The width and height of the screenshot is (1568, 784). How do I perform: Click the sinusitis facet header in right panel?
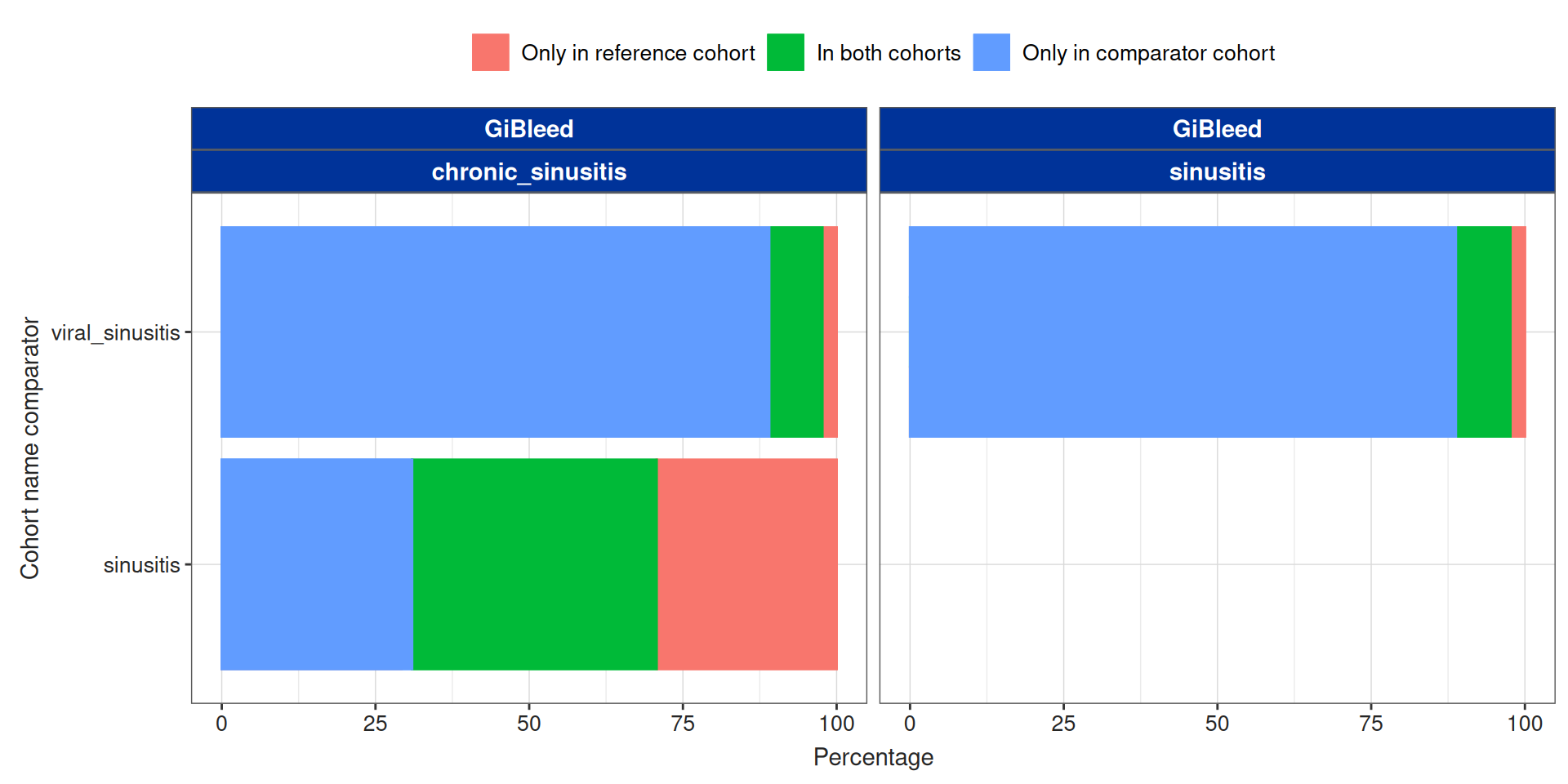[1217, 171]
